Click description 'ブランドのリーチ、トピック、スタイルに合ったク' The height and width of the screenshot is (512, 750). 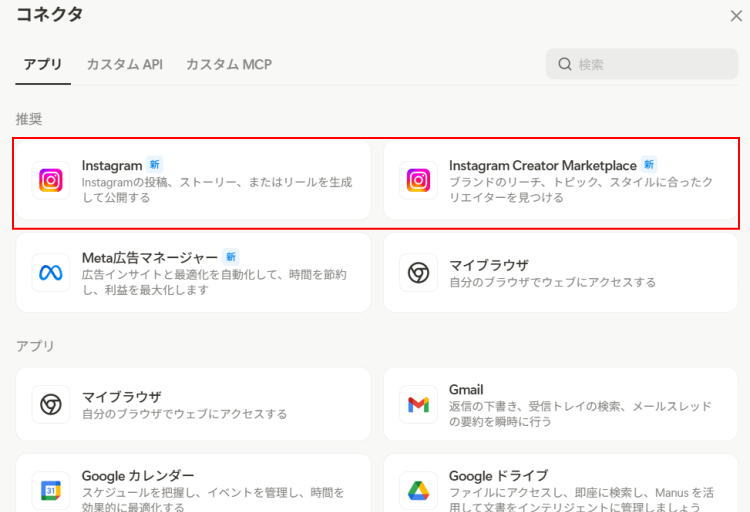pyautogui.click(x=581, y=182)
